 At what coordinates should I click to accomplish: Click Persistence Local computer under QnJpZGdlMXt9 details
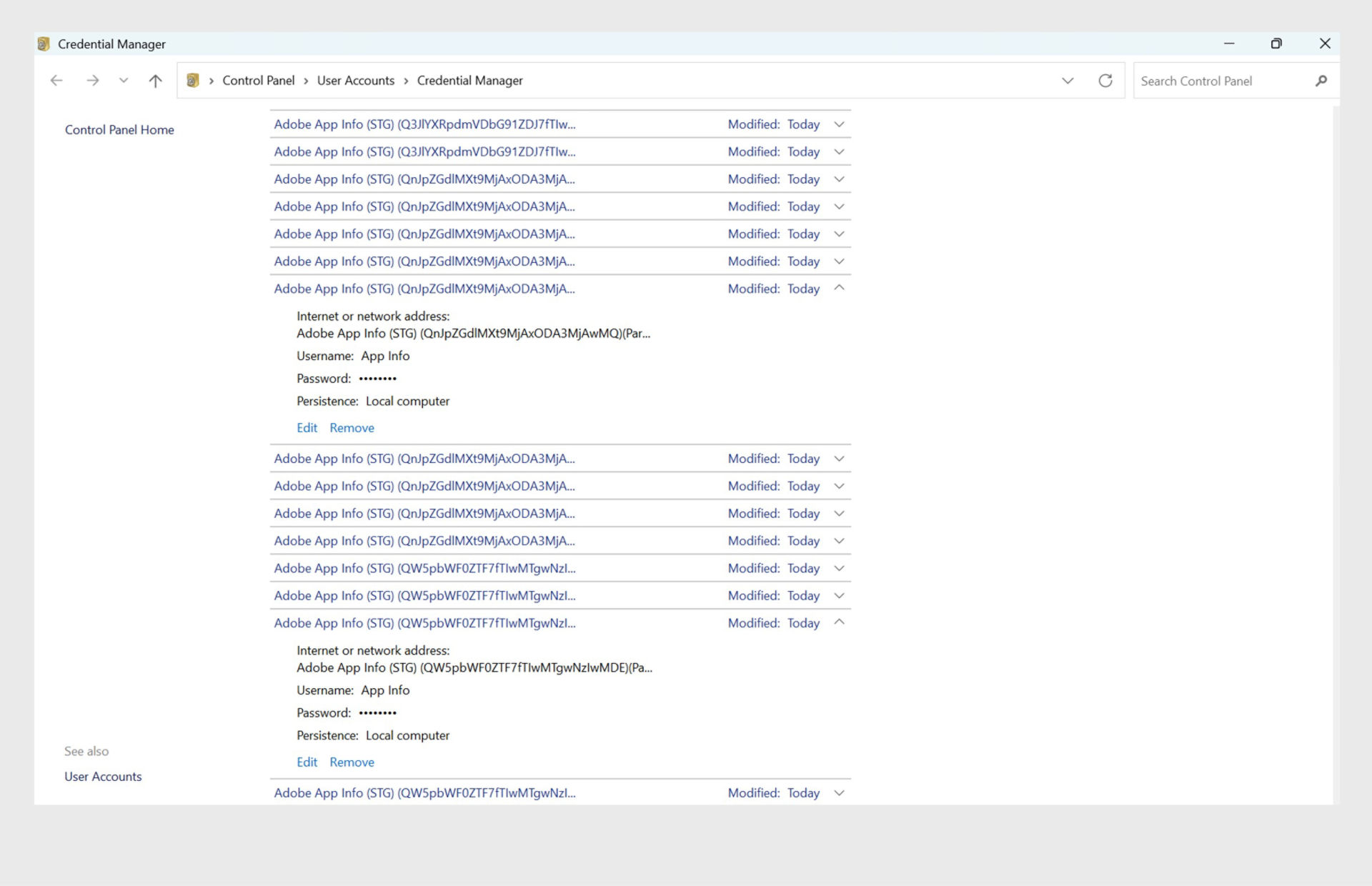373,402
